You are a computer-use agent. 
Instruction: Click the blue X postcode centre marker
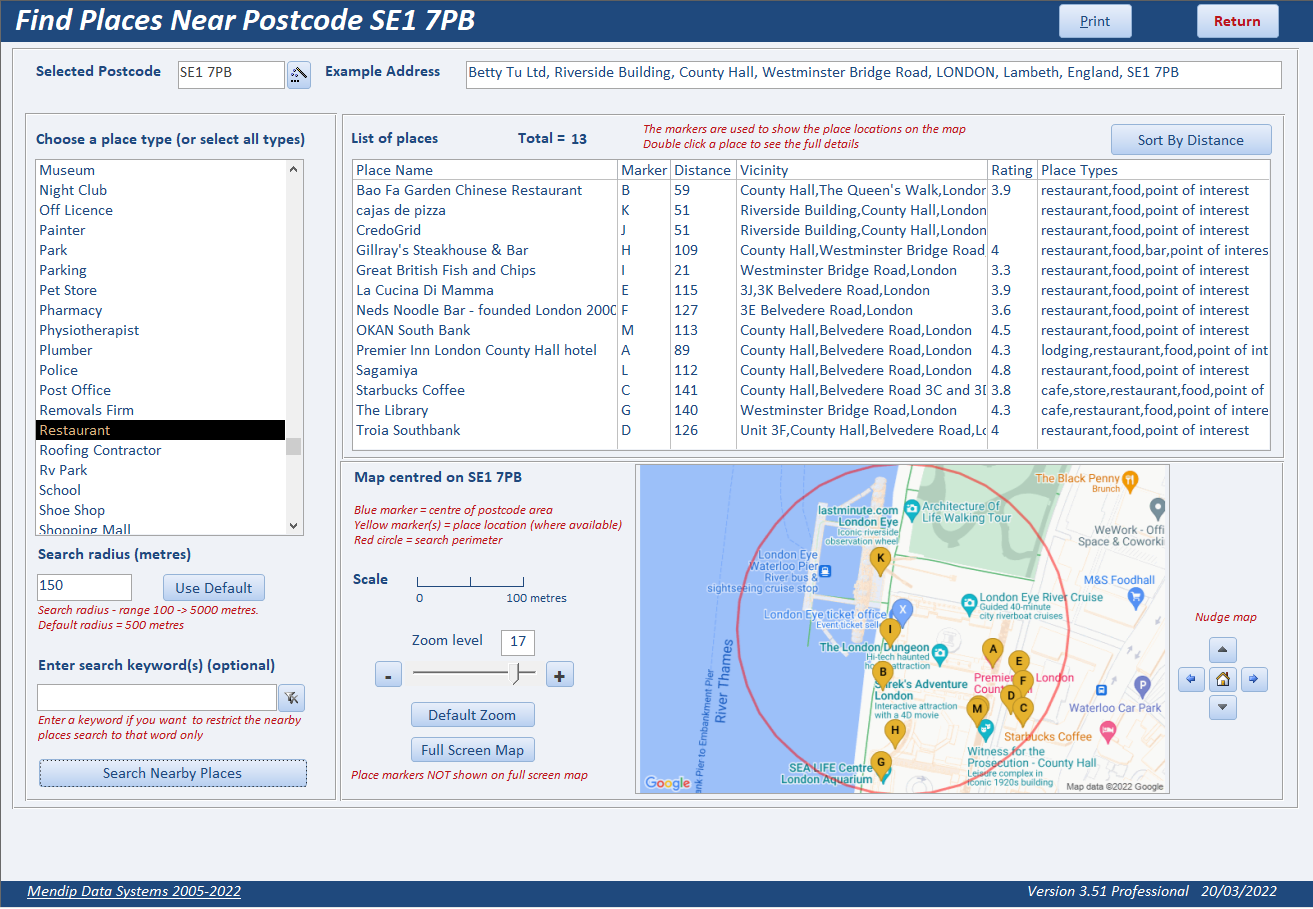point(902,609)
